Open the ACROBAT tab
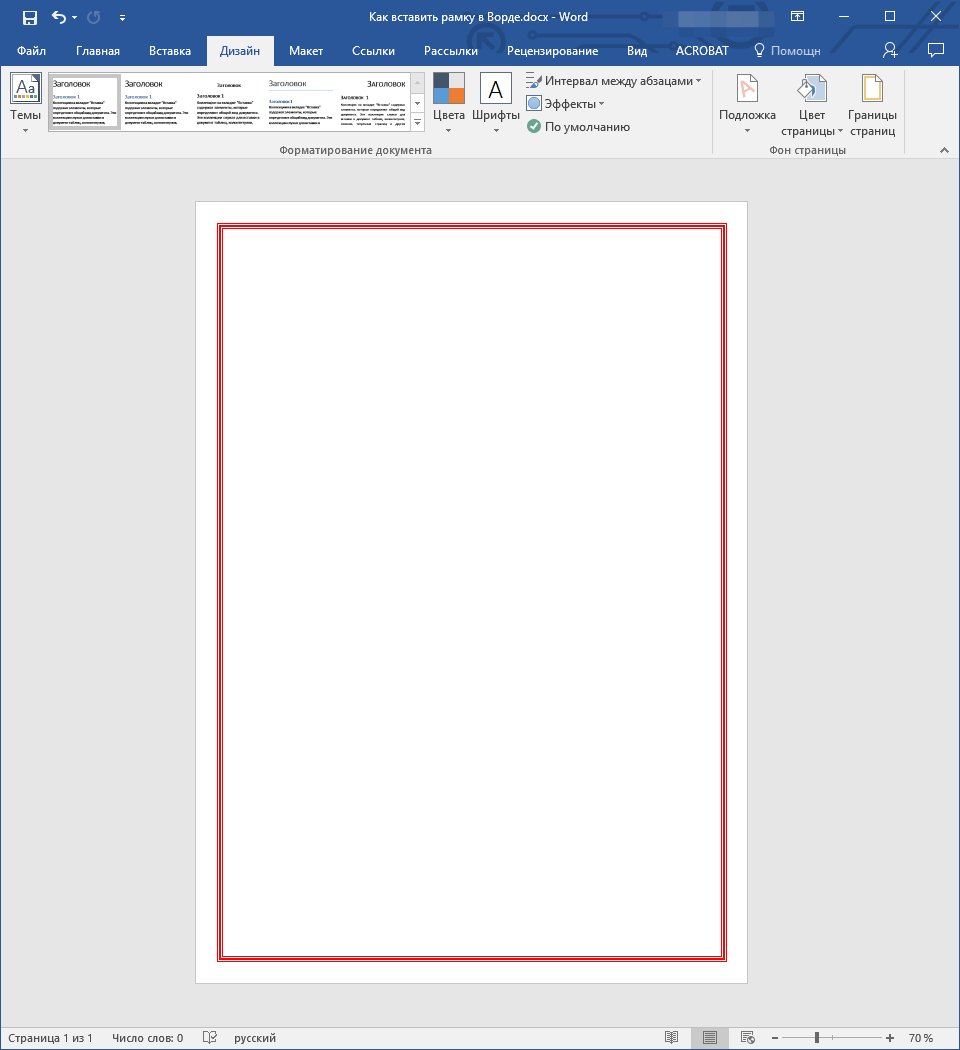 click(x=702, y=51)
